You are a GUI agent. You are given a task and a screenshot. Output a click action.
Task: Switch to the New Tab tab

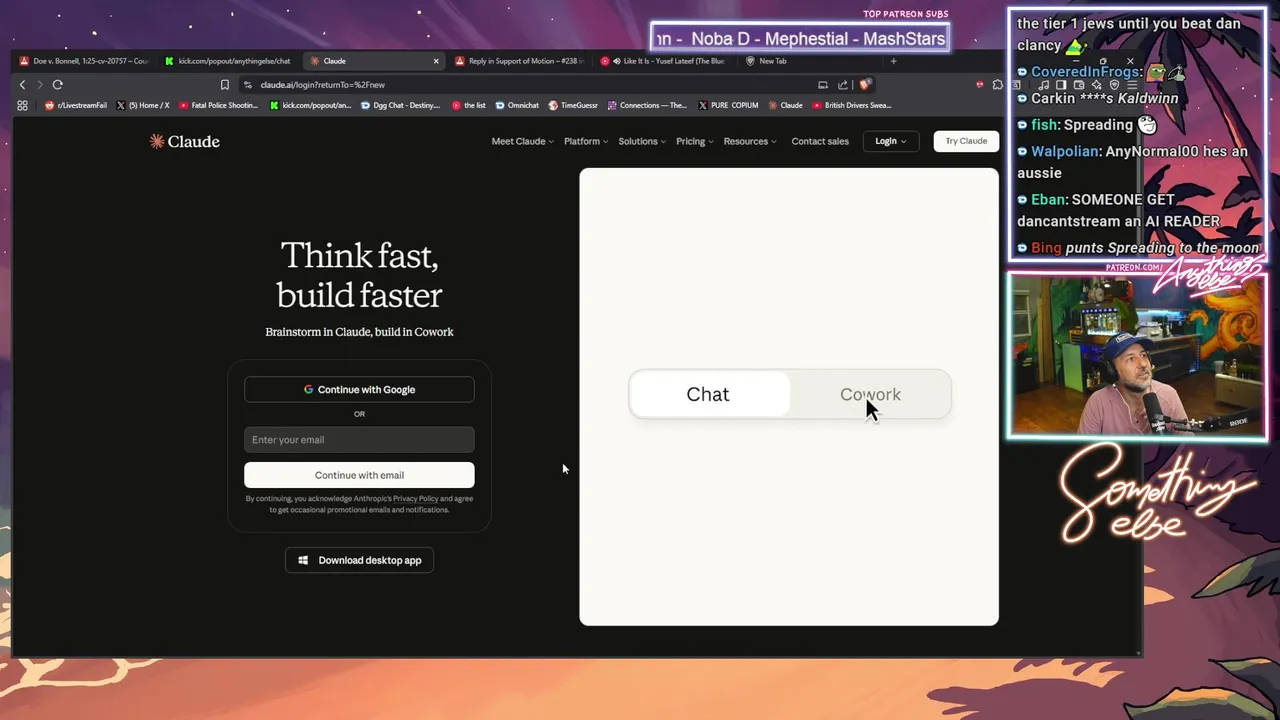810,61
